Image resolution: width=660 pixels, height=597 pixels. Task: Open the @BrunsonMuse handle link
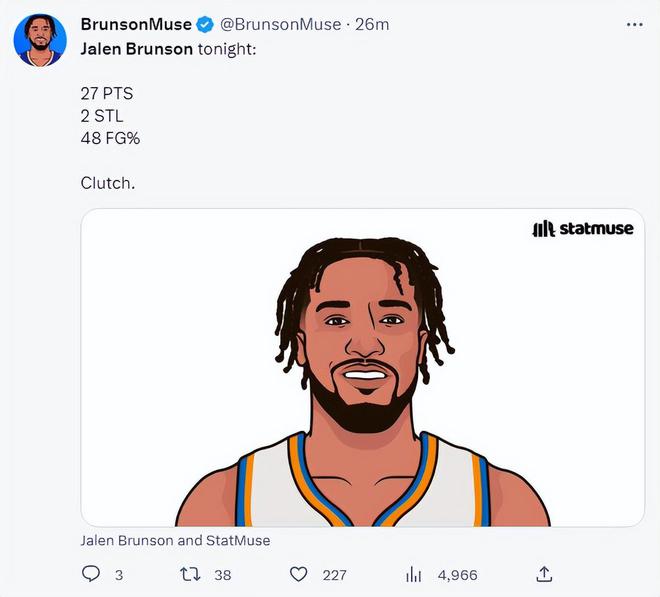[x=281, y=24]
